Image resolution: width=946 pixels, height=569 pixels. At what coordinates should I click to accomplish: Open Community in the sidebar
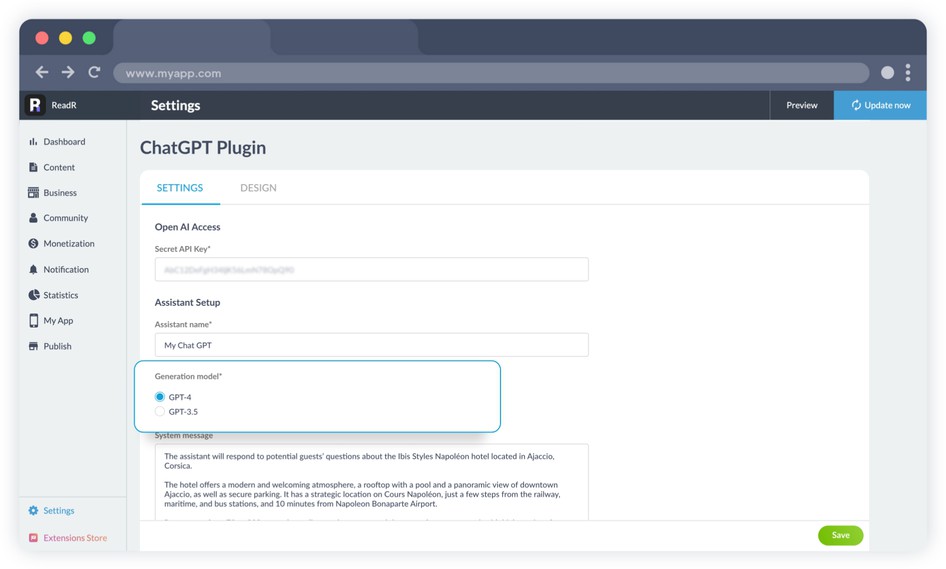coord(66,218)
